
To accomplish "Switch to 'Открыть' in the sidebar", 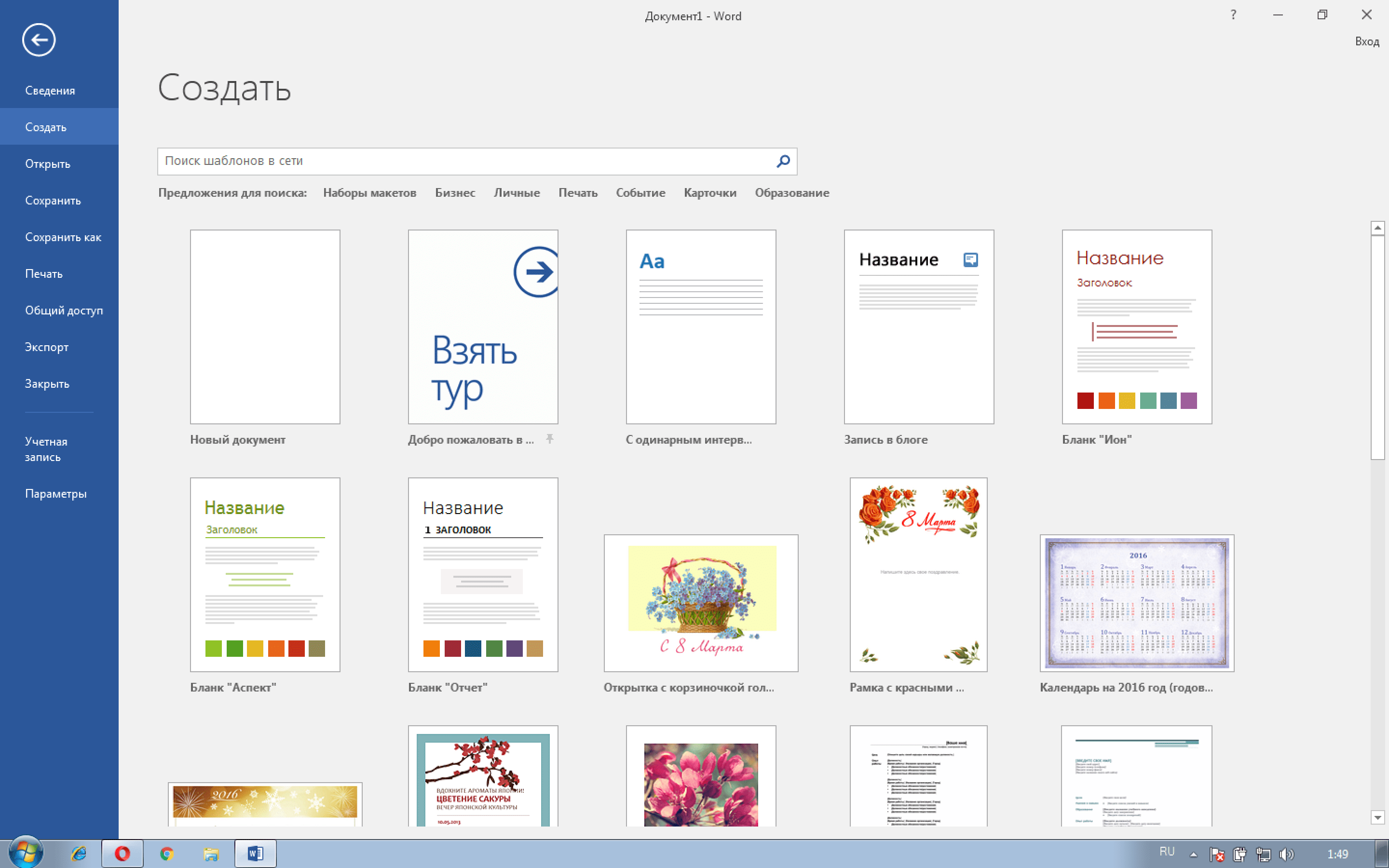I will point(46,163).
